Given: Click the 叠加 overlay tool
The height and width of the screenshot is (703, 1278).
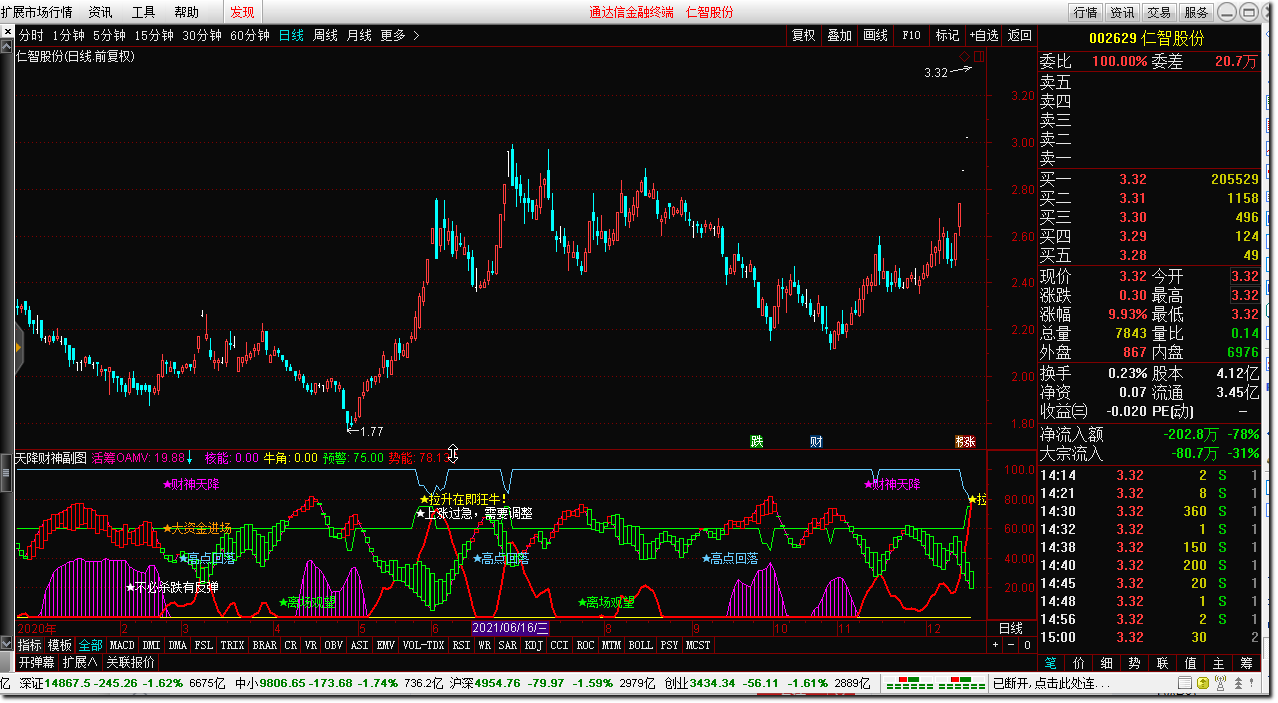Looking at the screenshot, I should (839, 35).
